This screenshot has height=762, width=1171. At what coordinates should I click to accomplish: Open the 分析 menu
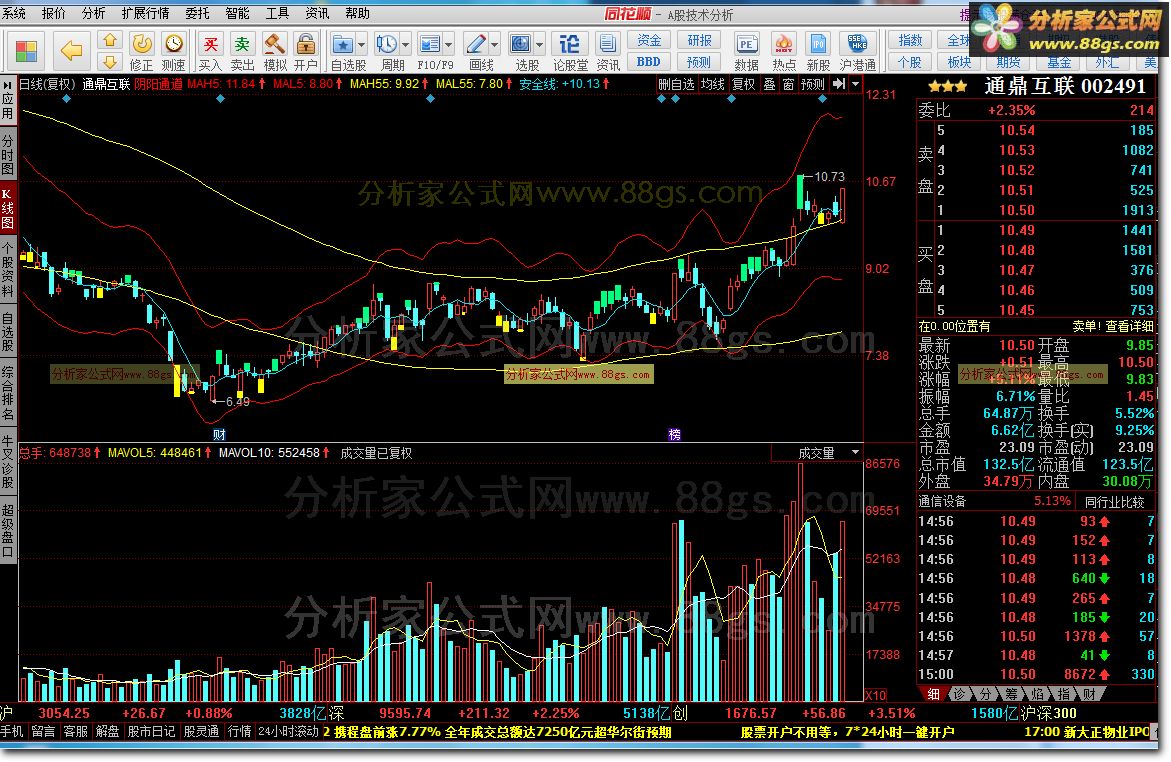click(x=93, y=13)
